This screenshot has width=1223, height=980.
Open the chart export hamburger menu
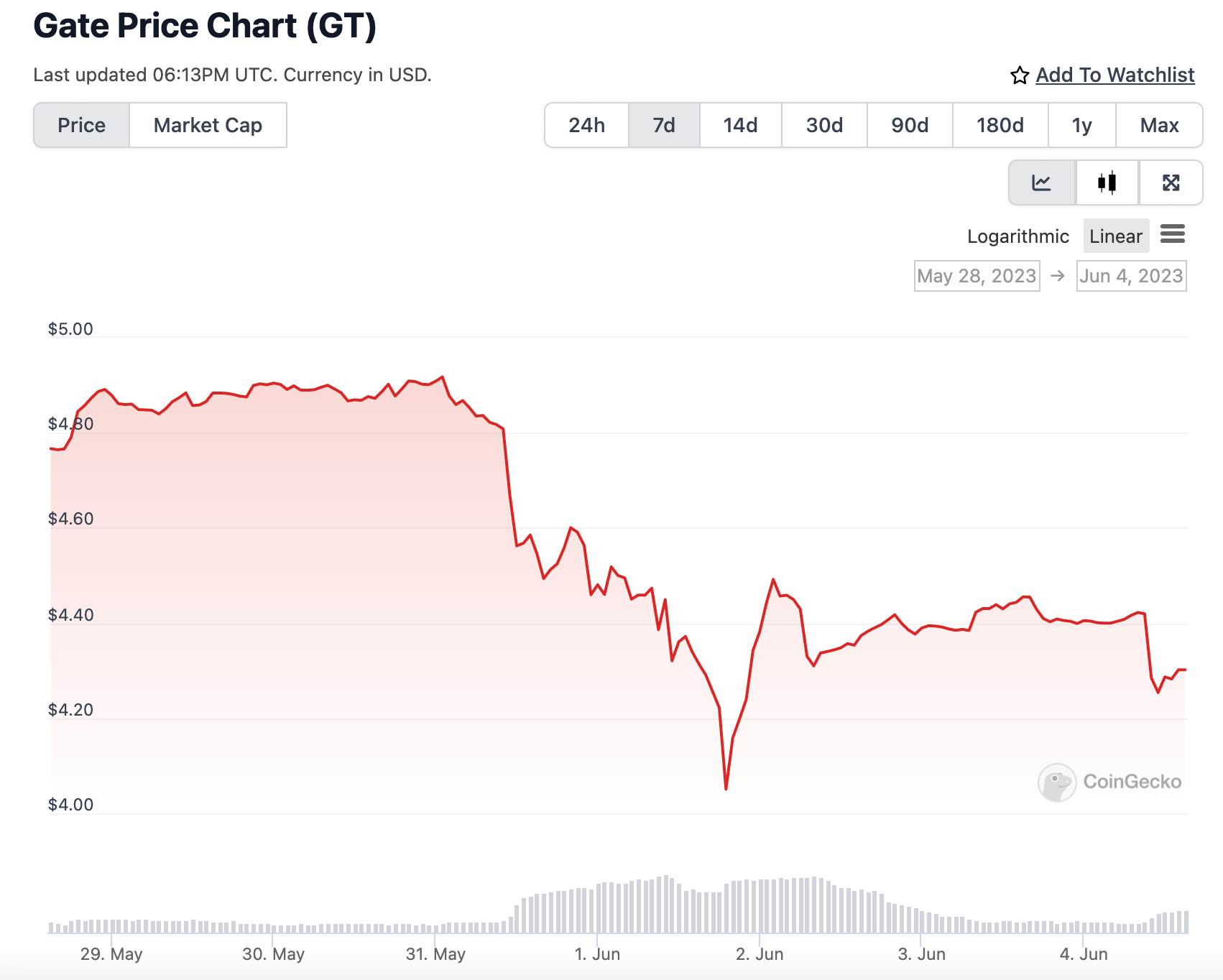(1173, 235)
